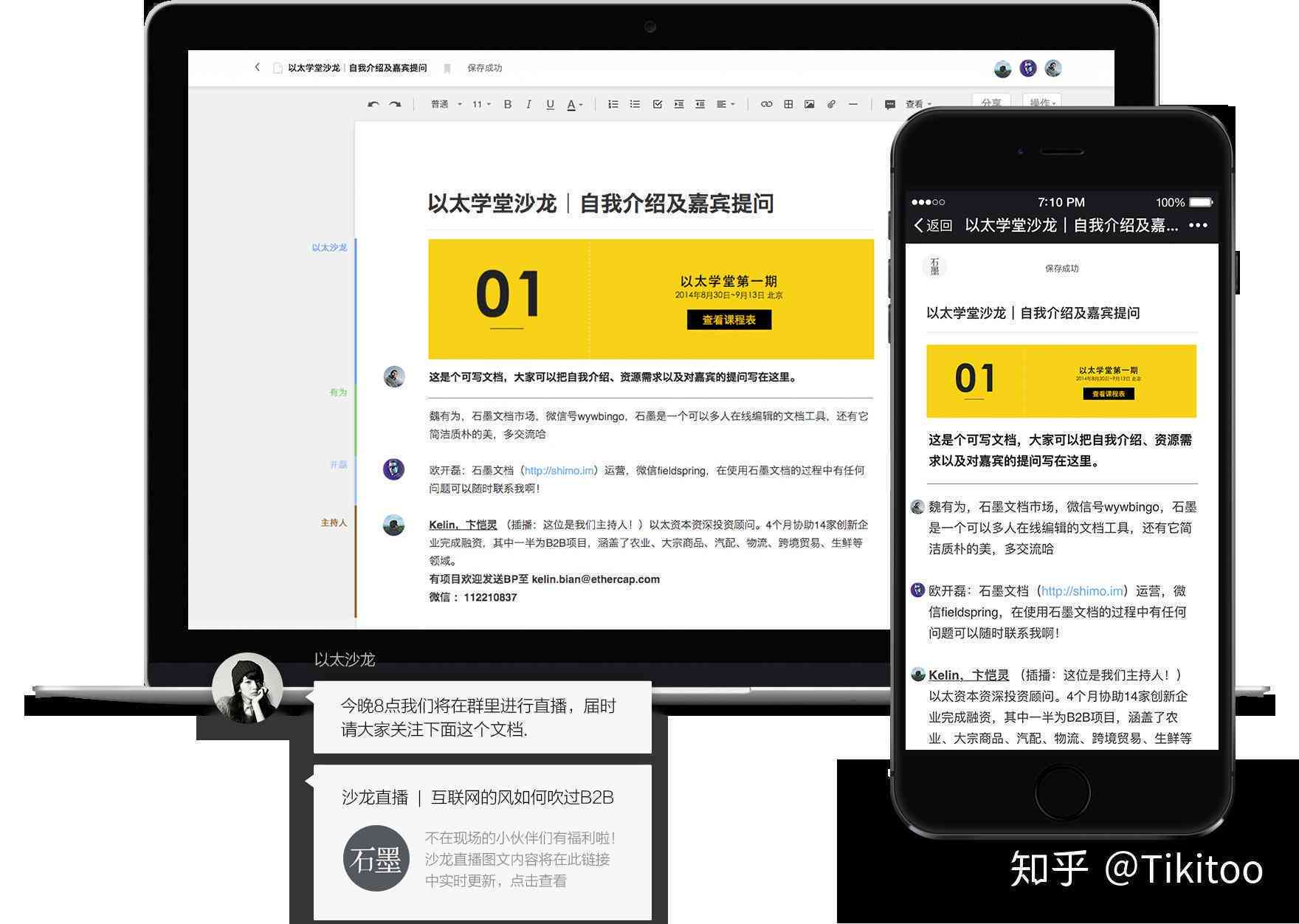Tap the 查看课程表 button on the phone banner
Image resolution: width=1299 pixels, height=924 pixels.
[x=1109, y=393]
